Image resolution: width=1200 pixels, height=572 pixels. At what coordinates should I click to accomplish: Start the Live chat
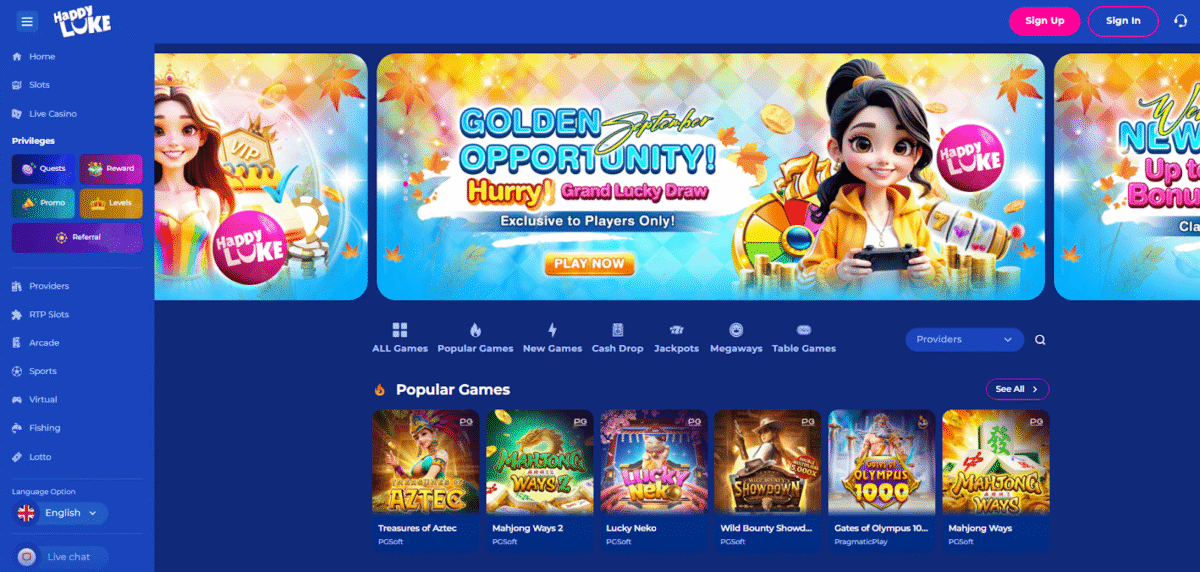tap(61, 557)
